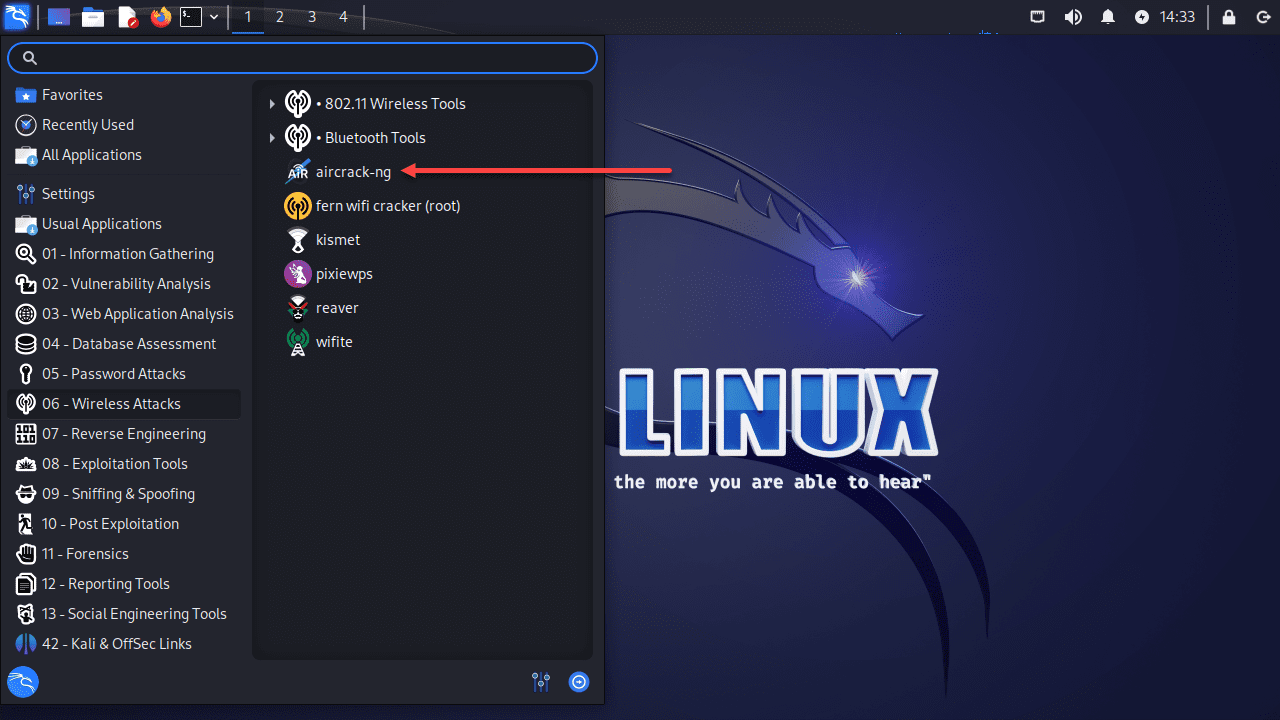Click the show desktop icon in the top panel
Viewport: 1280px width, 720px height.
point(59,17)
